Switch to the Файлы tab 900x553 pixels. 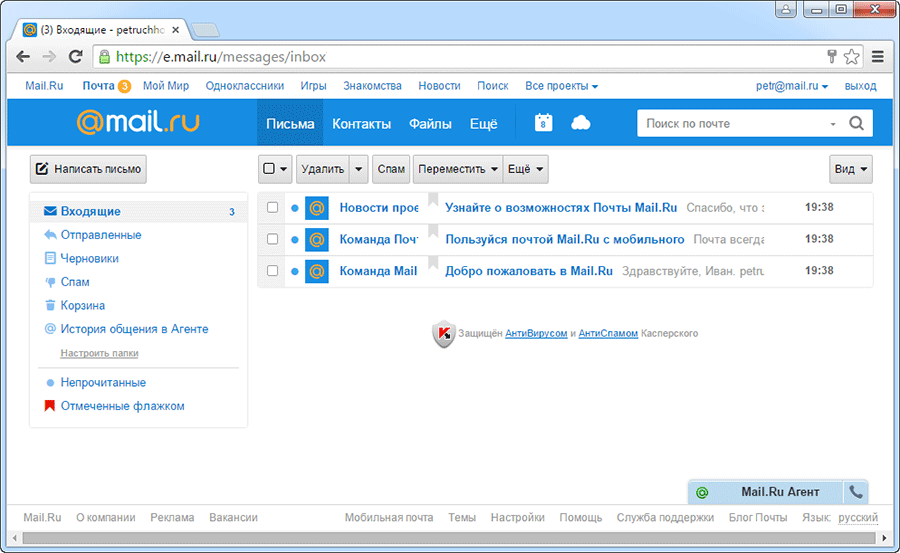click(x=430, y=123)
